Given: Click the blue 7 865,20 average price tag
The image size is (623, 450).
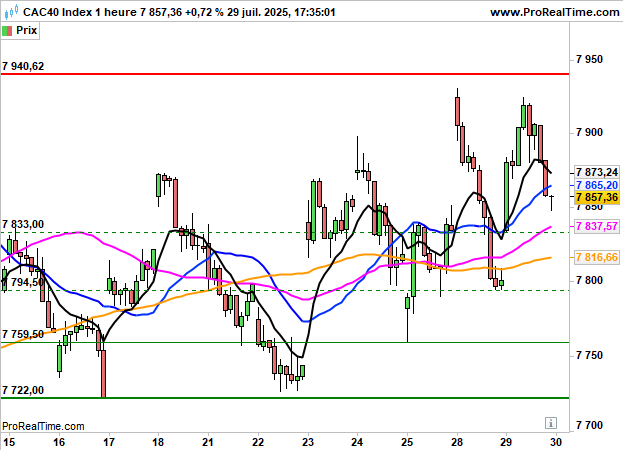Looking at the screenshot, I should [x=597, y=185].
